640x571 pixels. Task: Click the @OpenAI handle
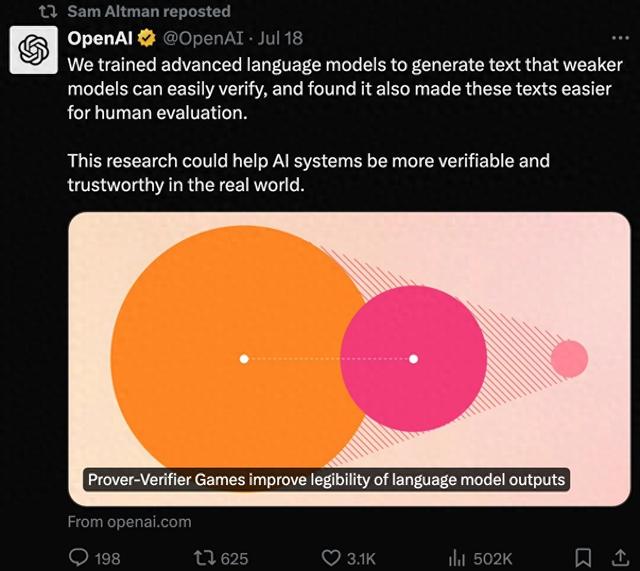[200, 38]
